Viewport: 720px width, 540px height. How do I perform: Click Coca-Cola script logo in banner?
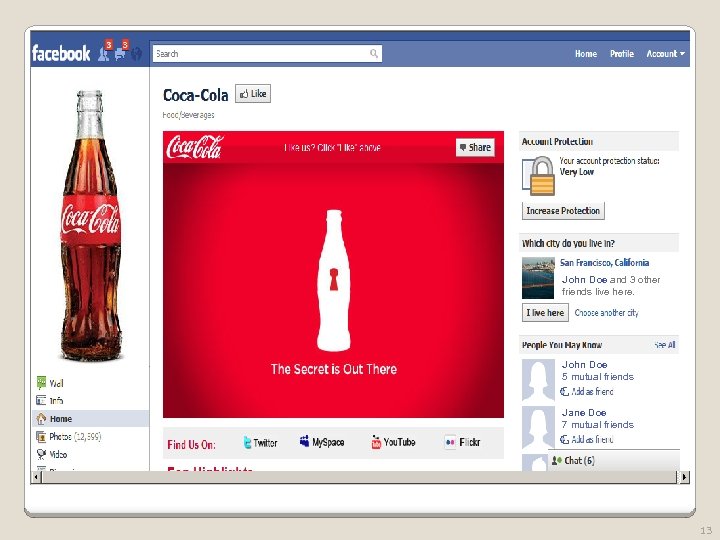pos(195,147)
